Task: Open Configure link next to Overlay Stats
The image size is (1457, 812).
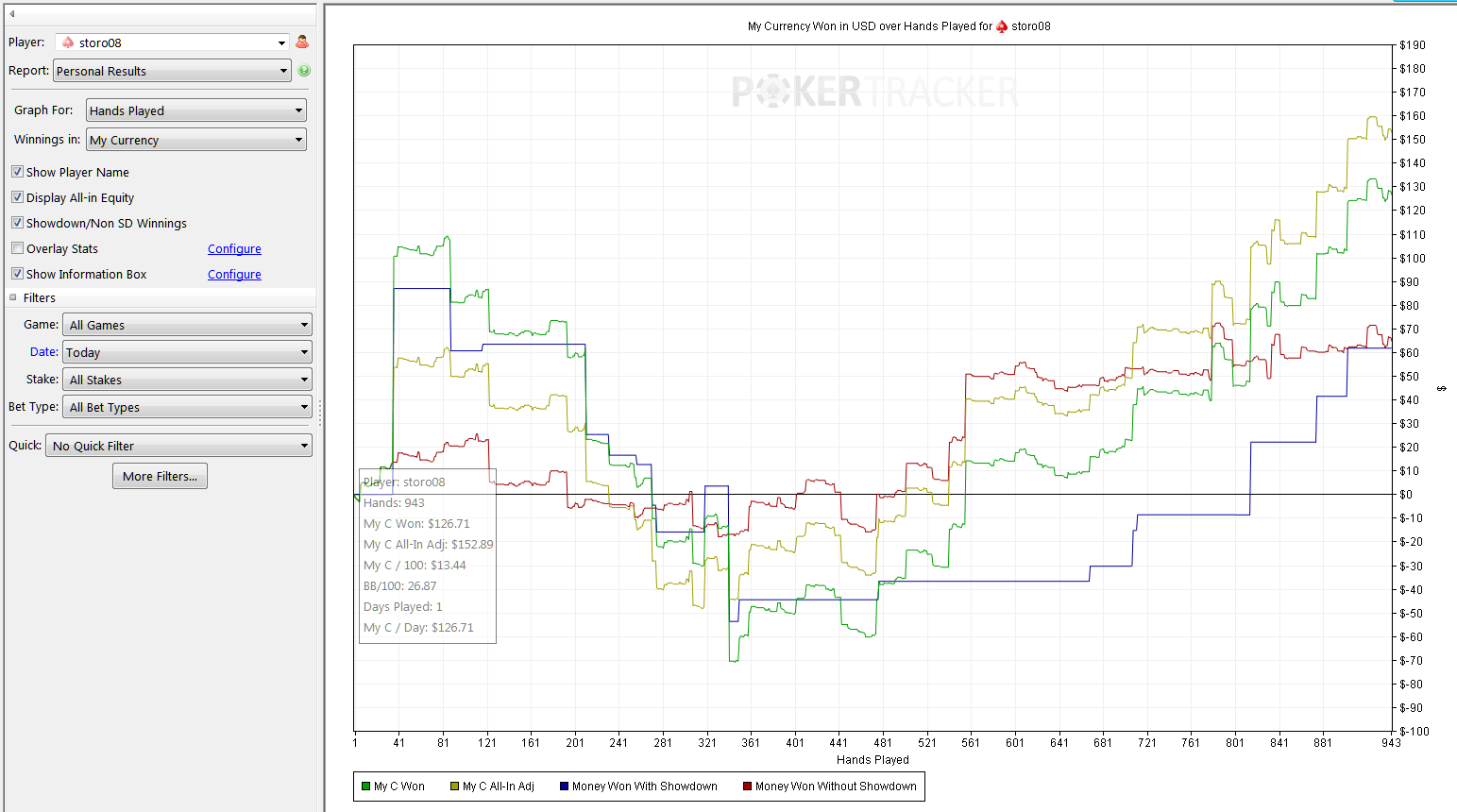Action: point(234,249)
